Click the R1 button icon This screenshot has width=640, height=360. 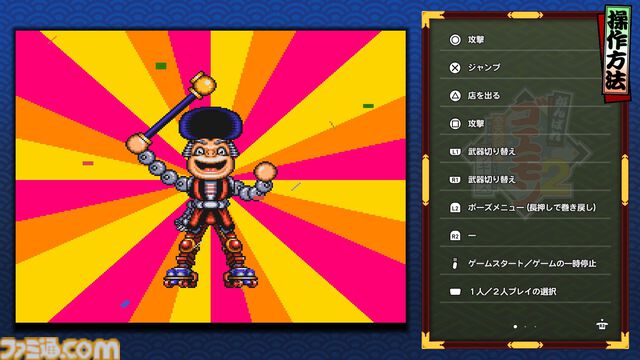[455, 180]
